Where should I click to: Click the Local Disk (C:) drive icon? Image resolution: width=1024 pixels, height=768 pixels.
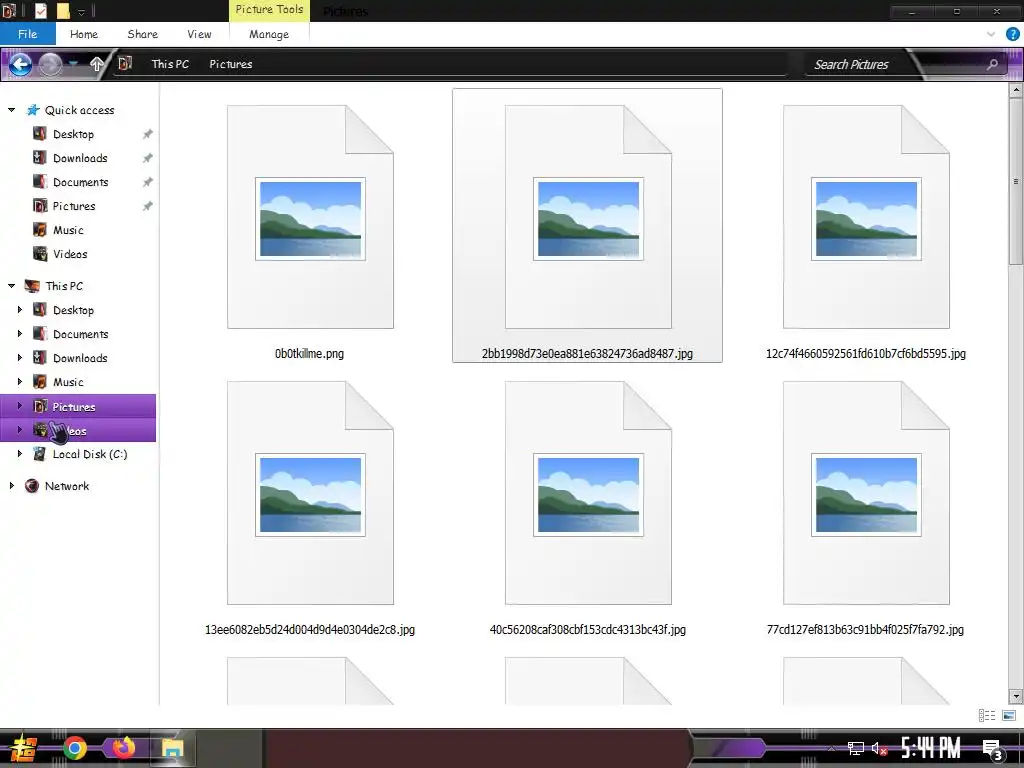pyautogui.click(x=40, y=454)
